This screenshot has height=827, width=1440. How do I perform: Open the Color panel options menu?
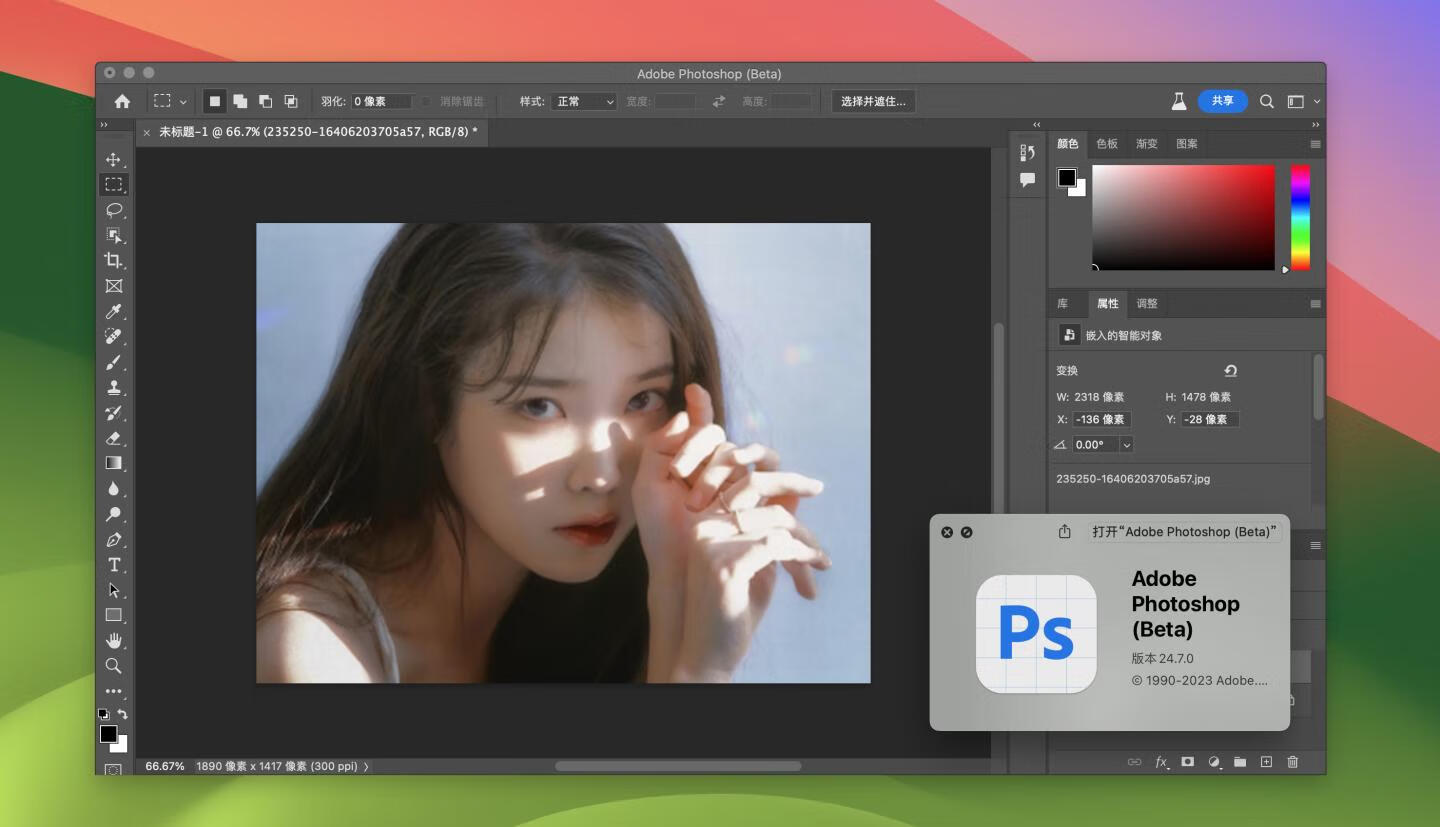pos(1315,144)
